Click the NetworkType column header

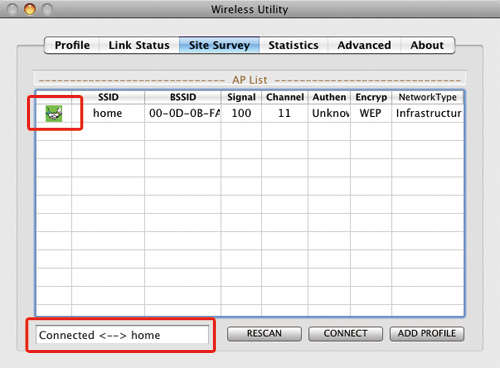coord(428,97)
